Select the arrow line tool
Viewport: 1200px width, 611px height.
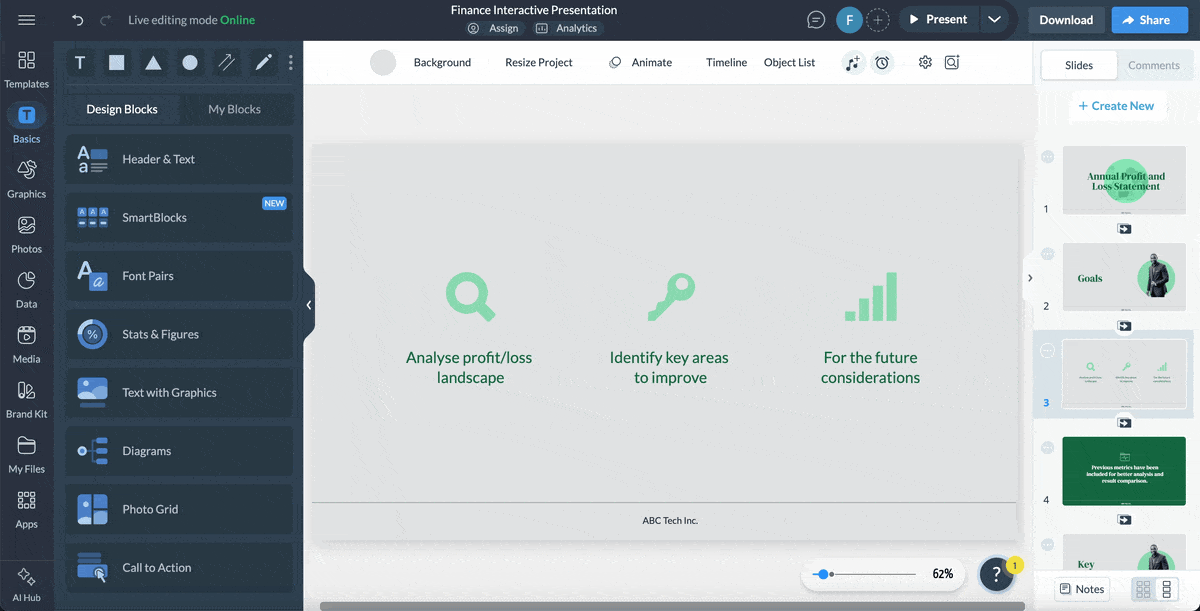227,62
